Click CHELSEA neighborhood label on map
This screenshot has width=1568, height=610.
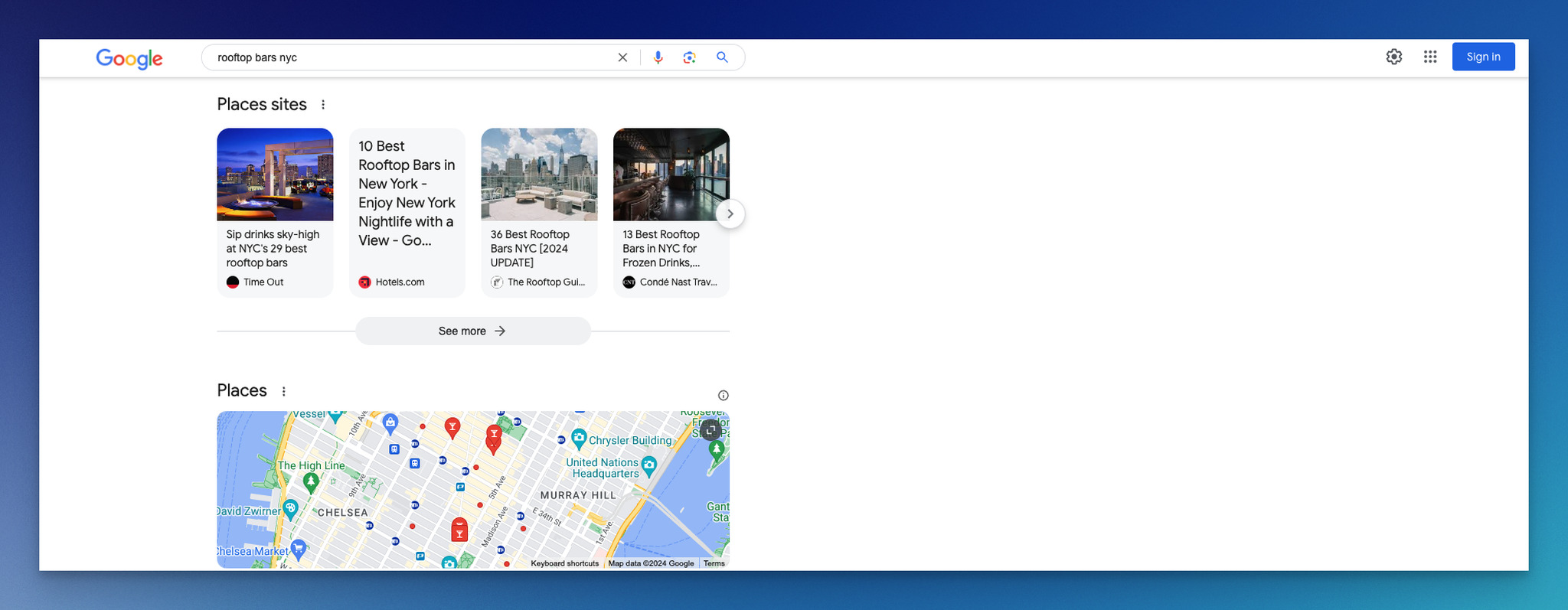click(x=343, y=513)
